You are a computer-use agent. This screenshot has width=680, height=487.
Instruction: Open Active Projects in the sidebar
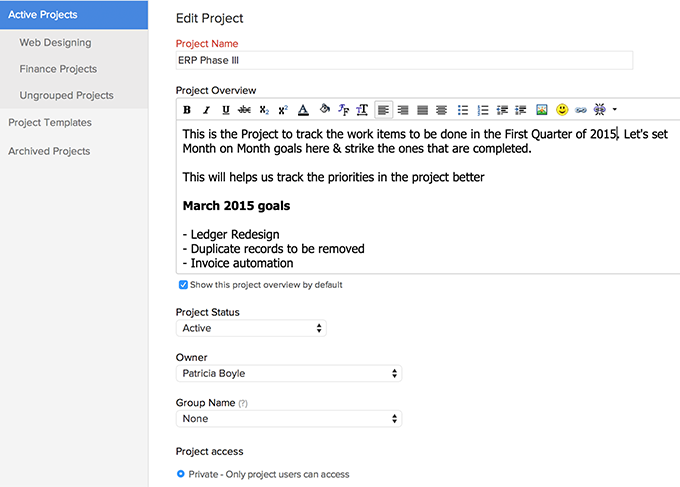point(74,15)
